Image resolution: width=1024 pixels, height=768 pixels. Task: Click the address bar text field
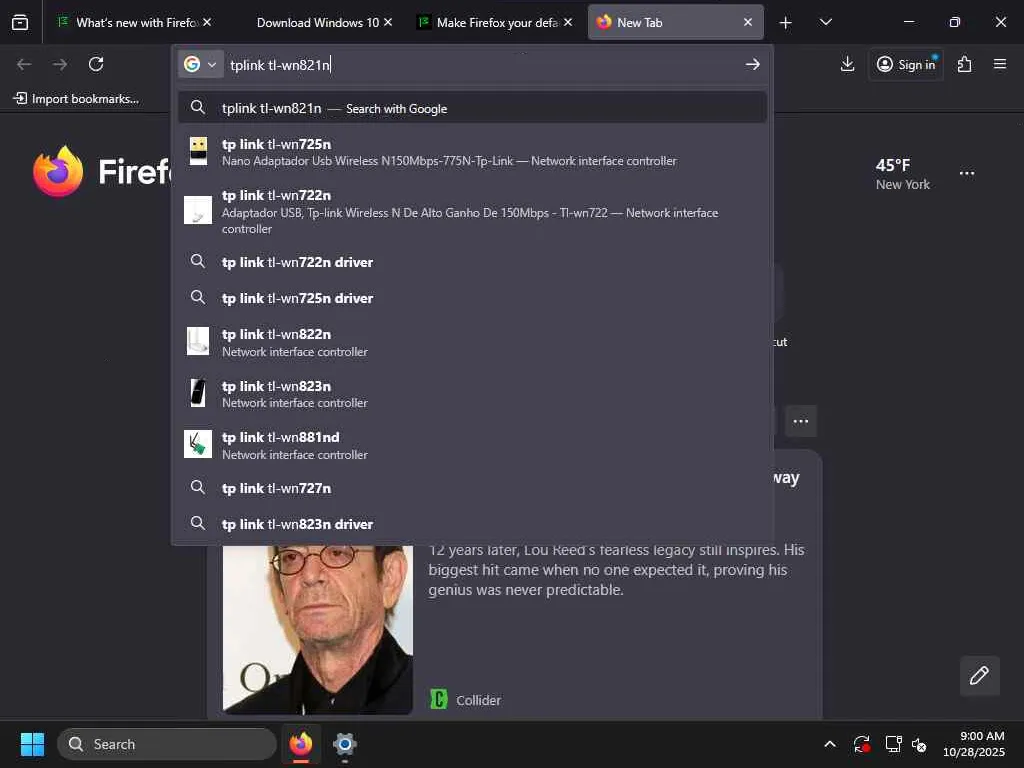point(483,65)
